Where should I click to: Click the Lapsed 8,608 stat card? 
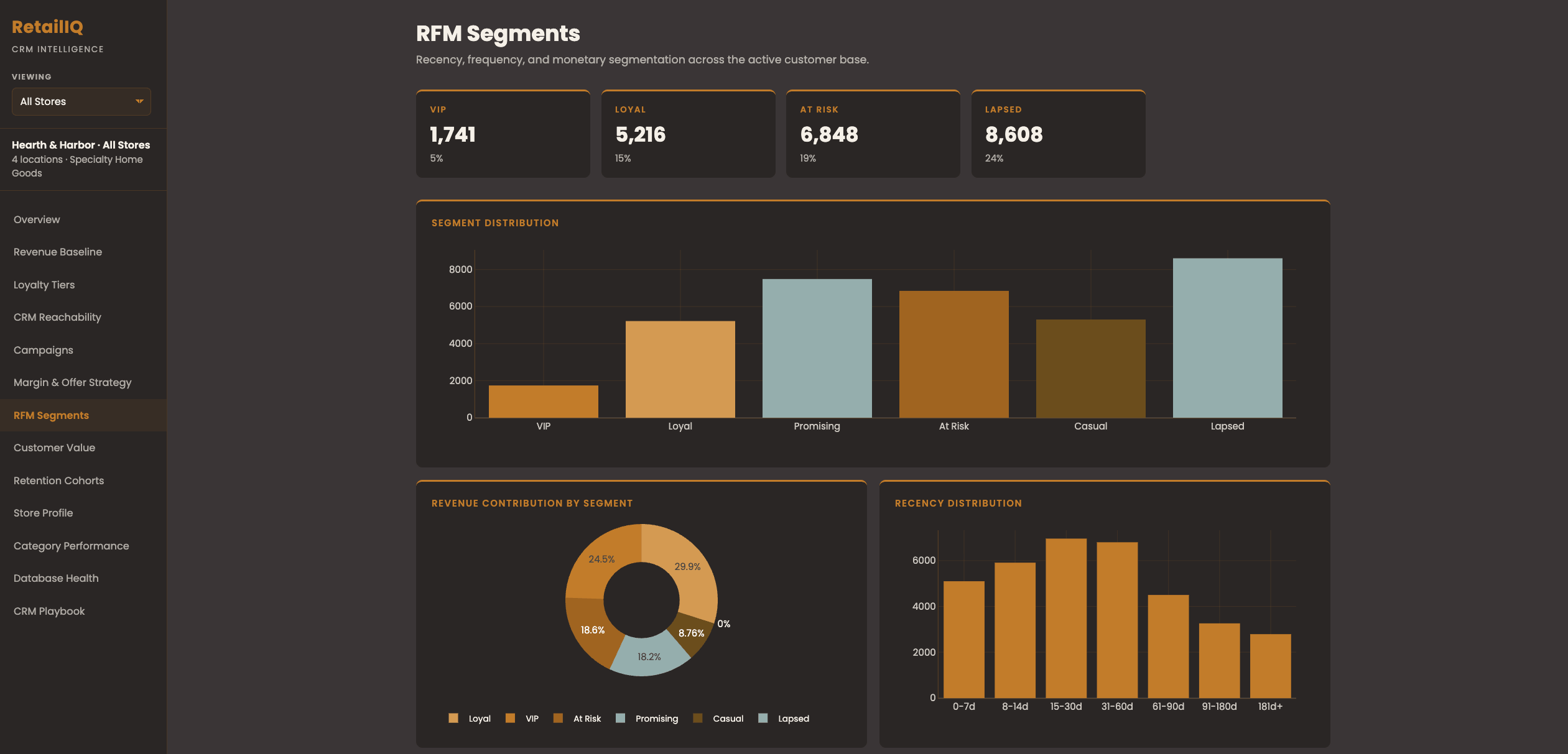(x=1058, y=134)
